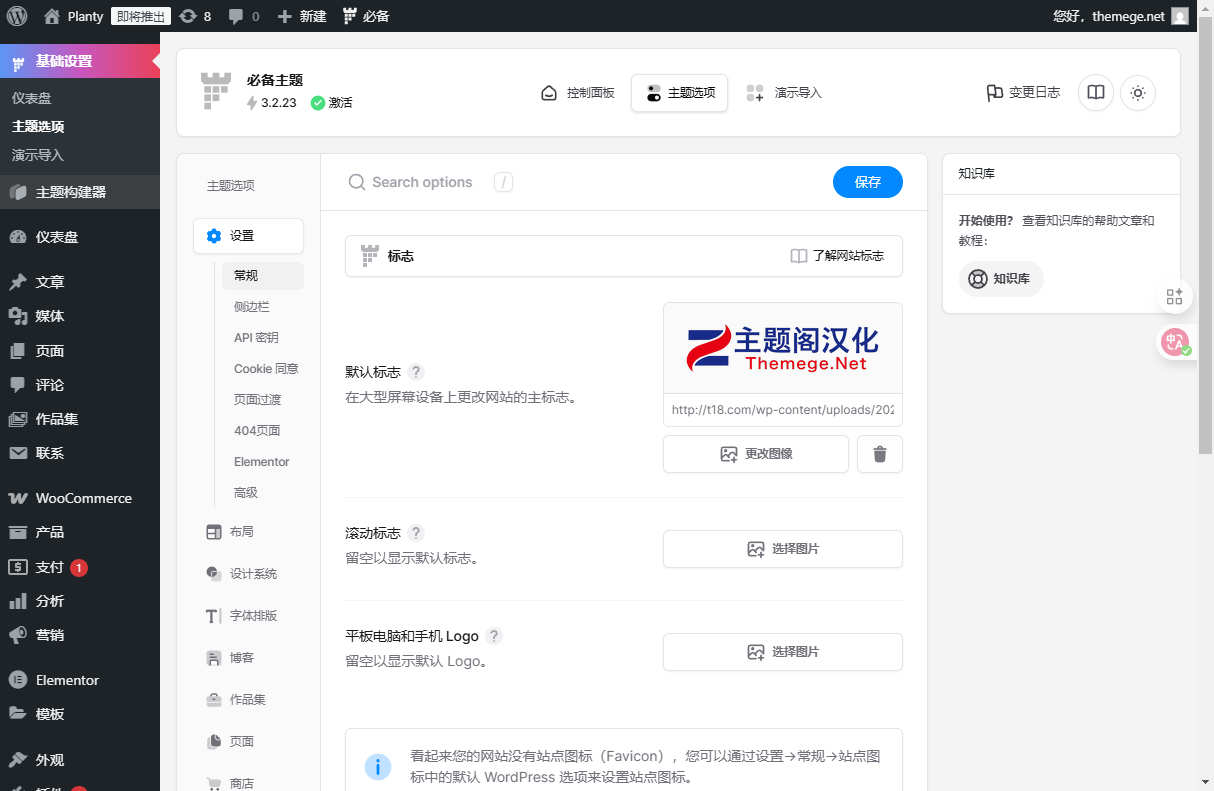Select API 密钥 under settings
The height and width of the screenshot is (791, 1214).
coord(256,338)
